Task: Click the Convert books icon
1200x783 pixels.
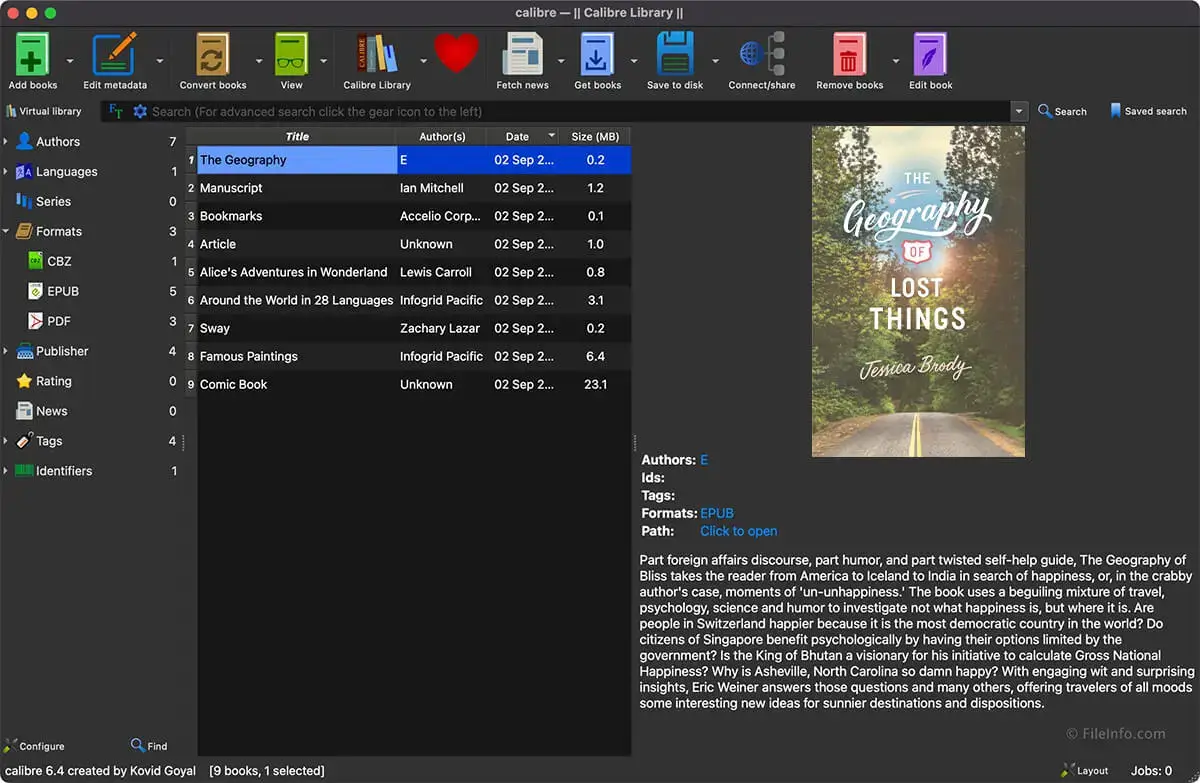Action: tap(212, 55)
